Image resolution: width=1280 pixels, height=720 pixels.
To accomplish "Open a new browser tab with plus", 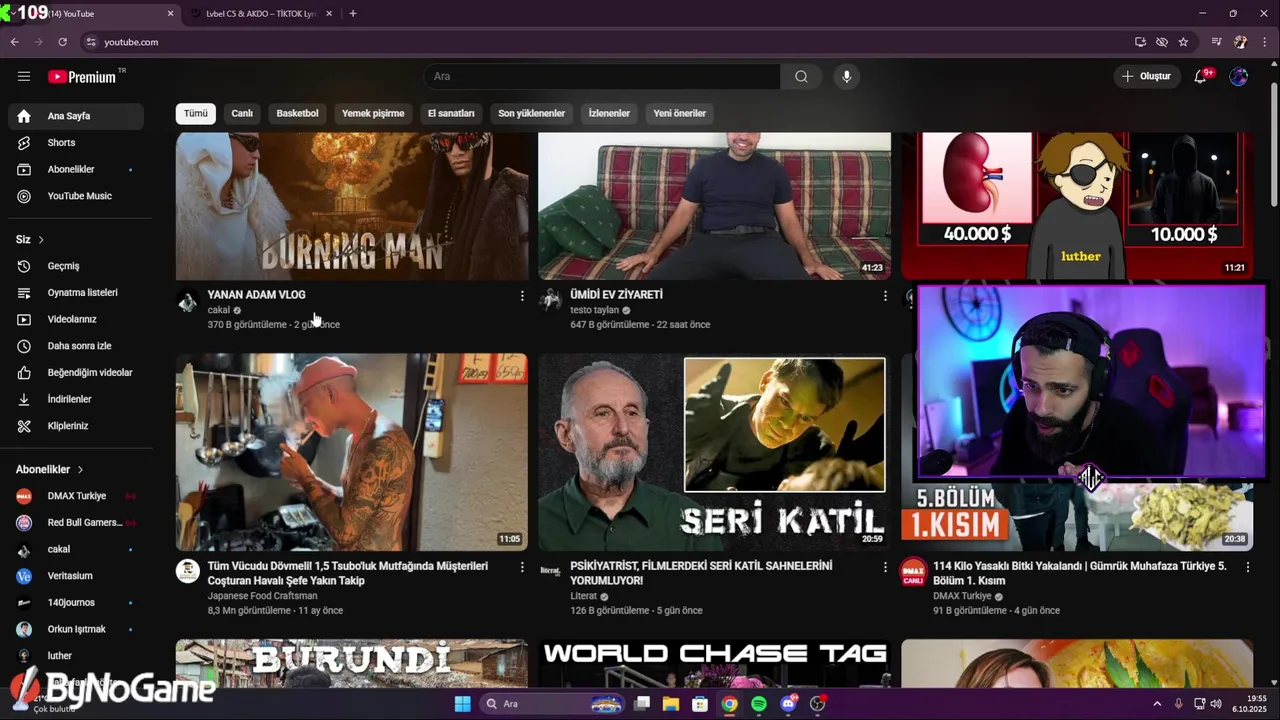I will click(x=352, y=13).
